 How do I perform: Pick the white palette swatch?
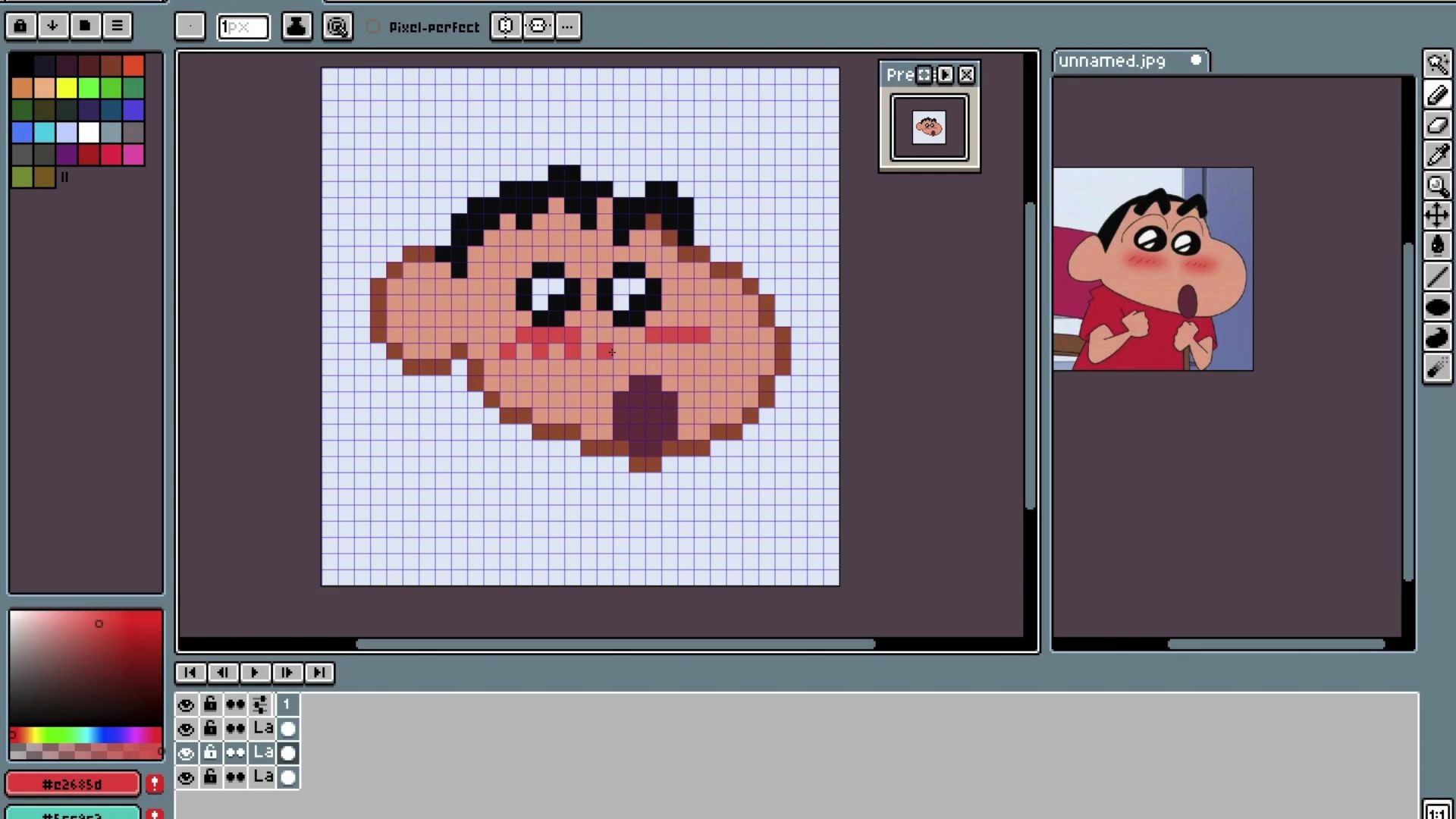pos(89,132)
